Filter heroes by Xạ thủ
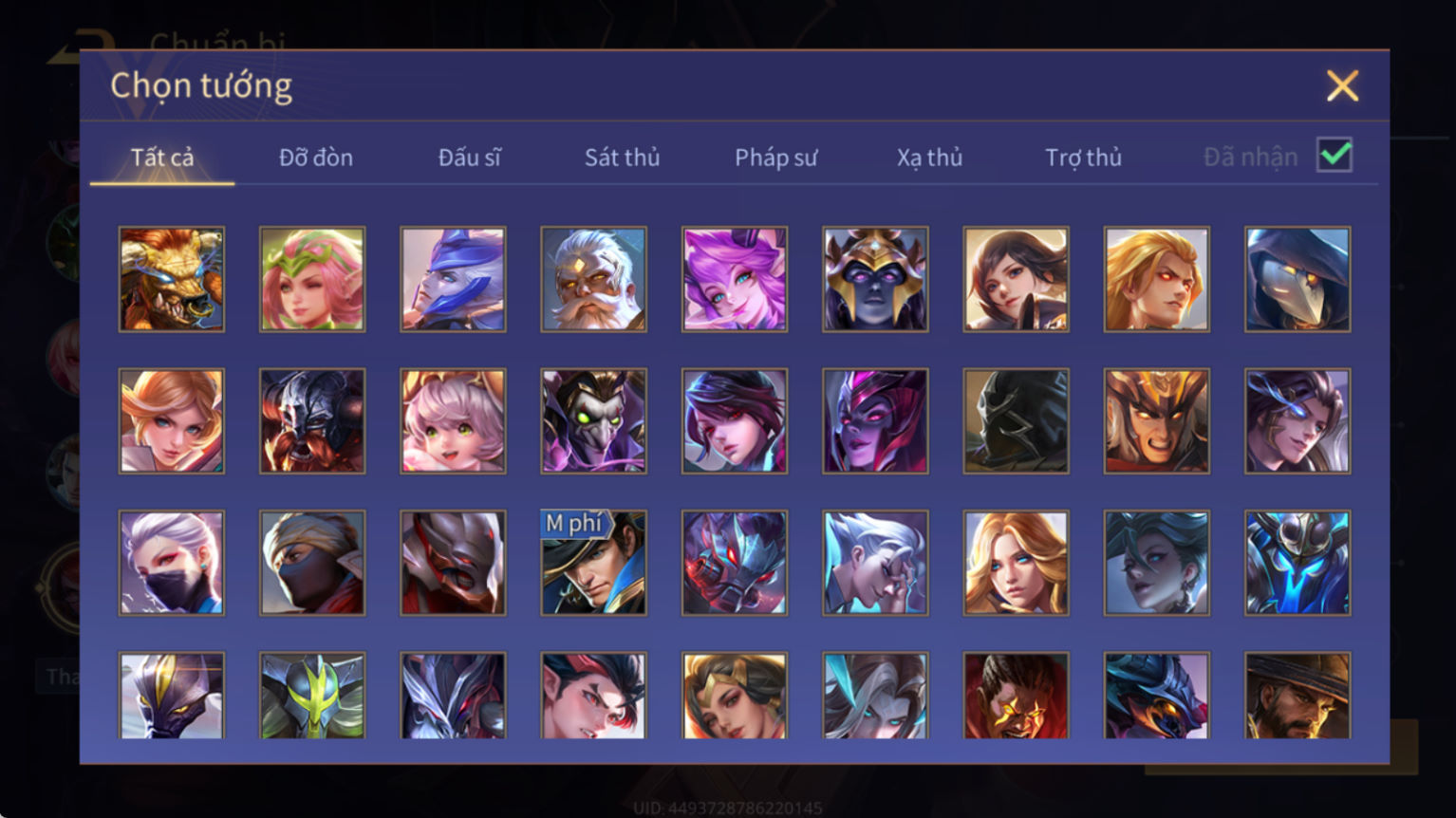Viewport: 1456px width, 818px height. 929,158
